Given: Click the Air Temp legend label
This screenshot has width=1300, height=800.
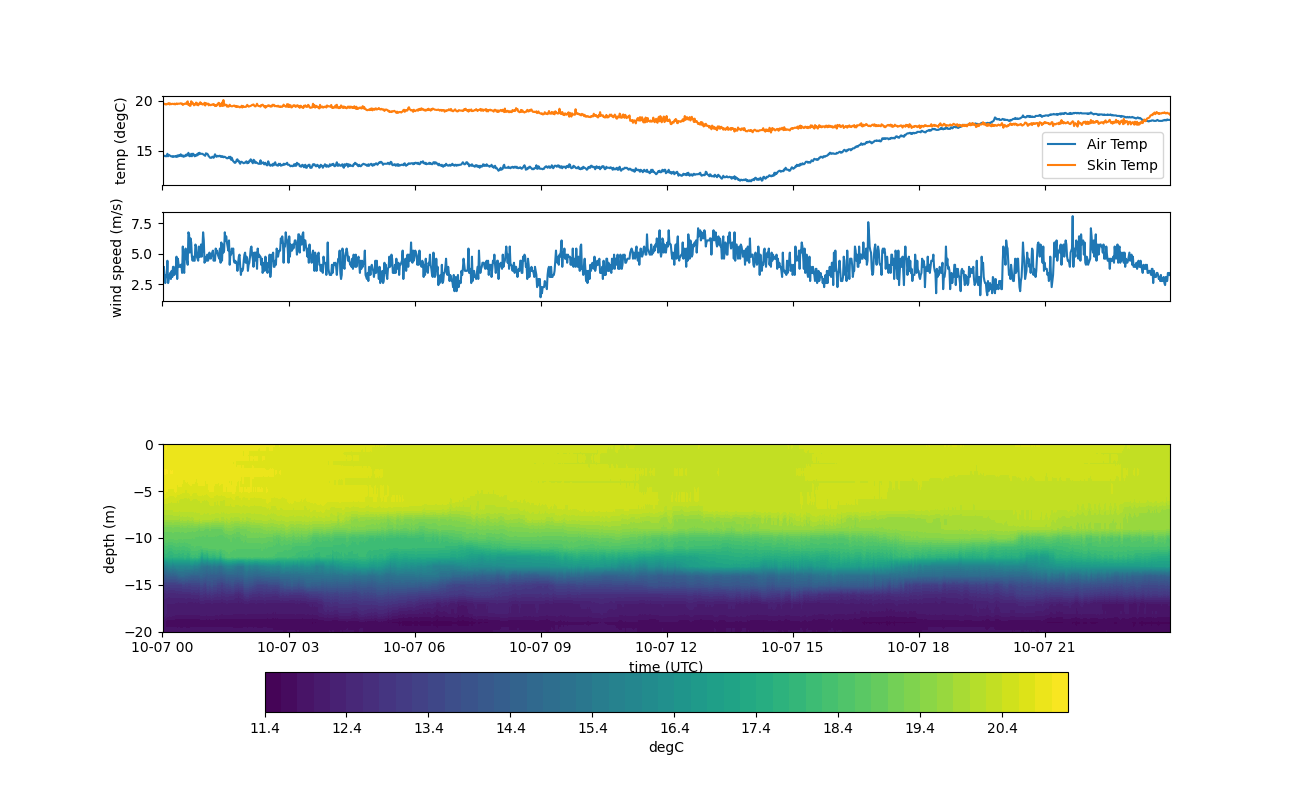Looking at the screenshot, I should (x=1117, y=144).
